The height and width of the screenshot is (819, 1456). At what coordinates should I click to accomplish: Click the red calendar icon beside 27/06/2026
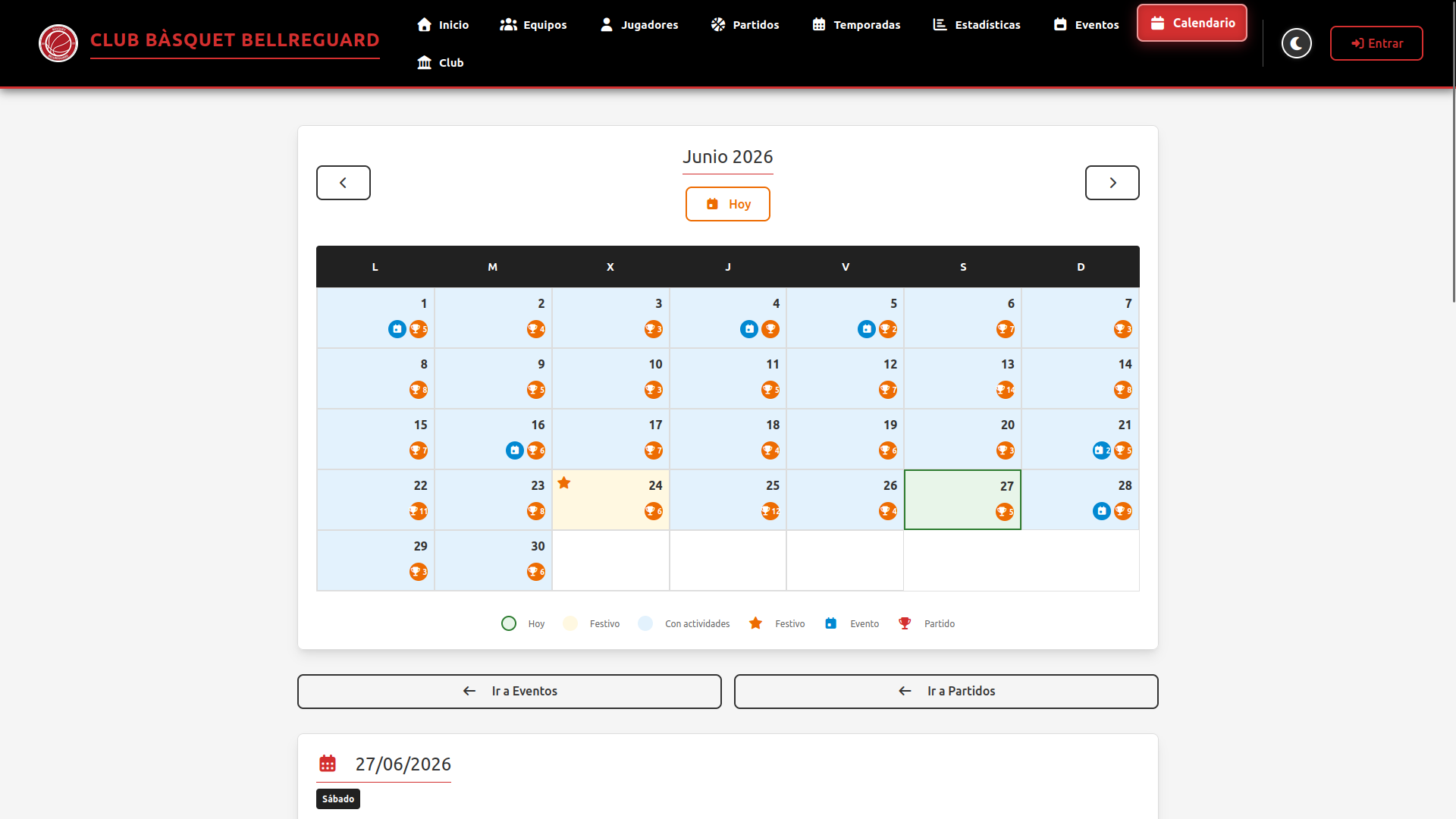pos(328,764)
